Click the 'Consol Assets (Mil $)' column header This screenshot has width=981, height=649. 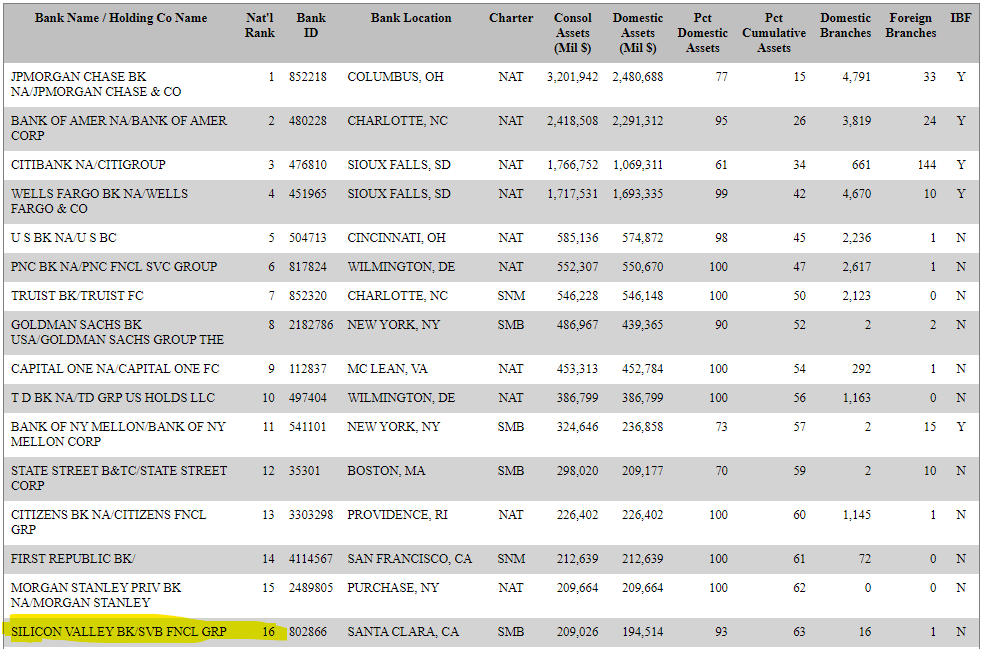point(572,33)
